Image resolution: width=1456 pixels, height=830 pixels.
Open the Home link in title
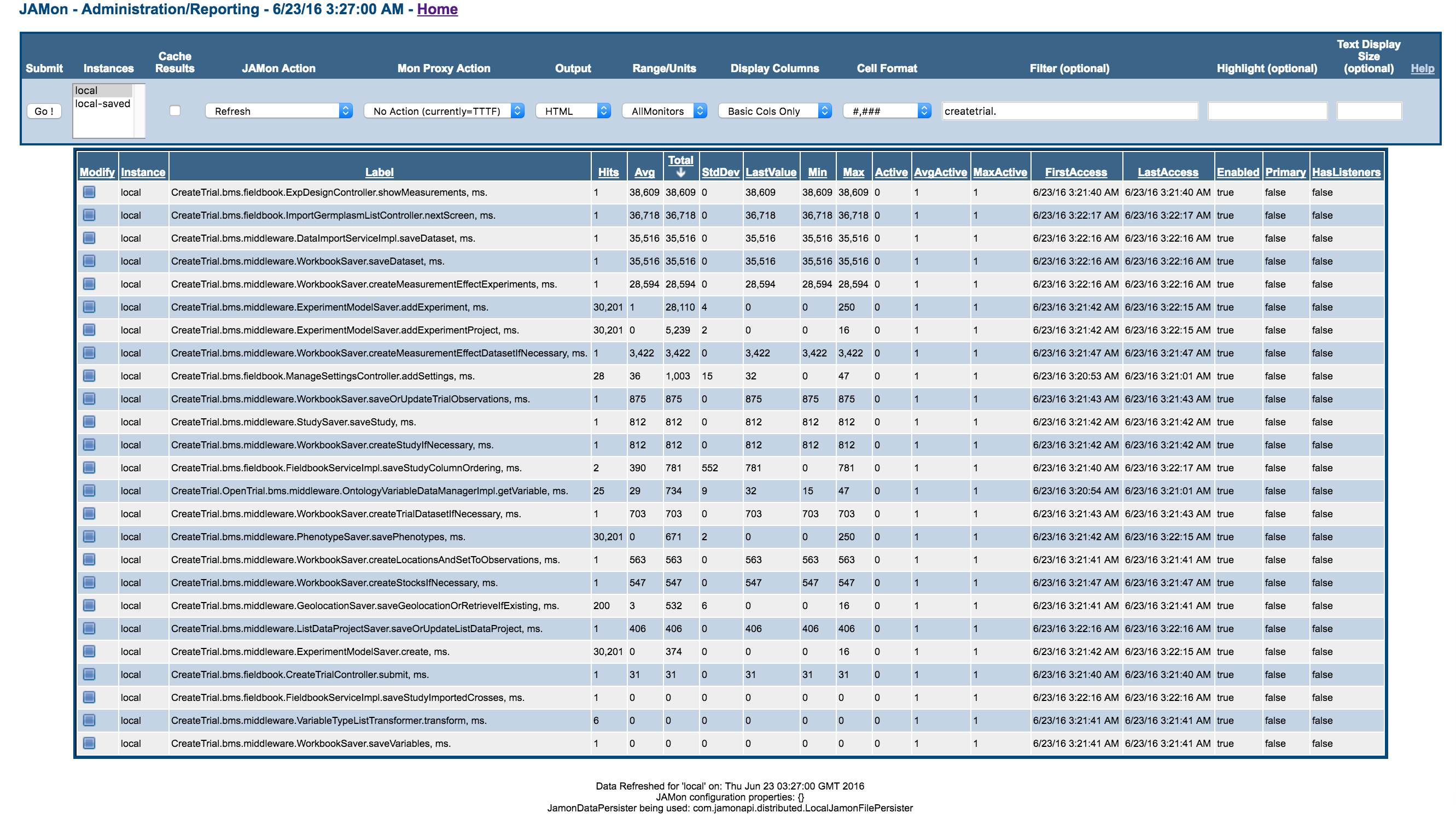(x=437, y=9)
